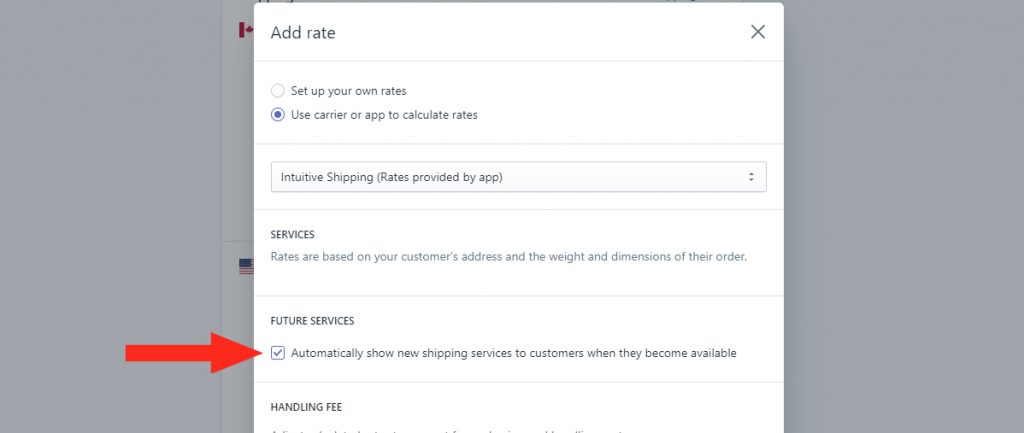
Task: Click the SERVICES section heading
Action: (x=293, y=234)
